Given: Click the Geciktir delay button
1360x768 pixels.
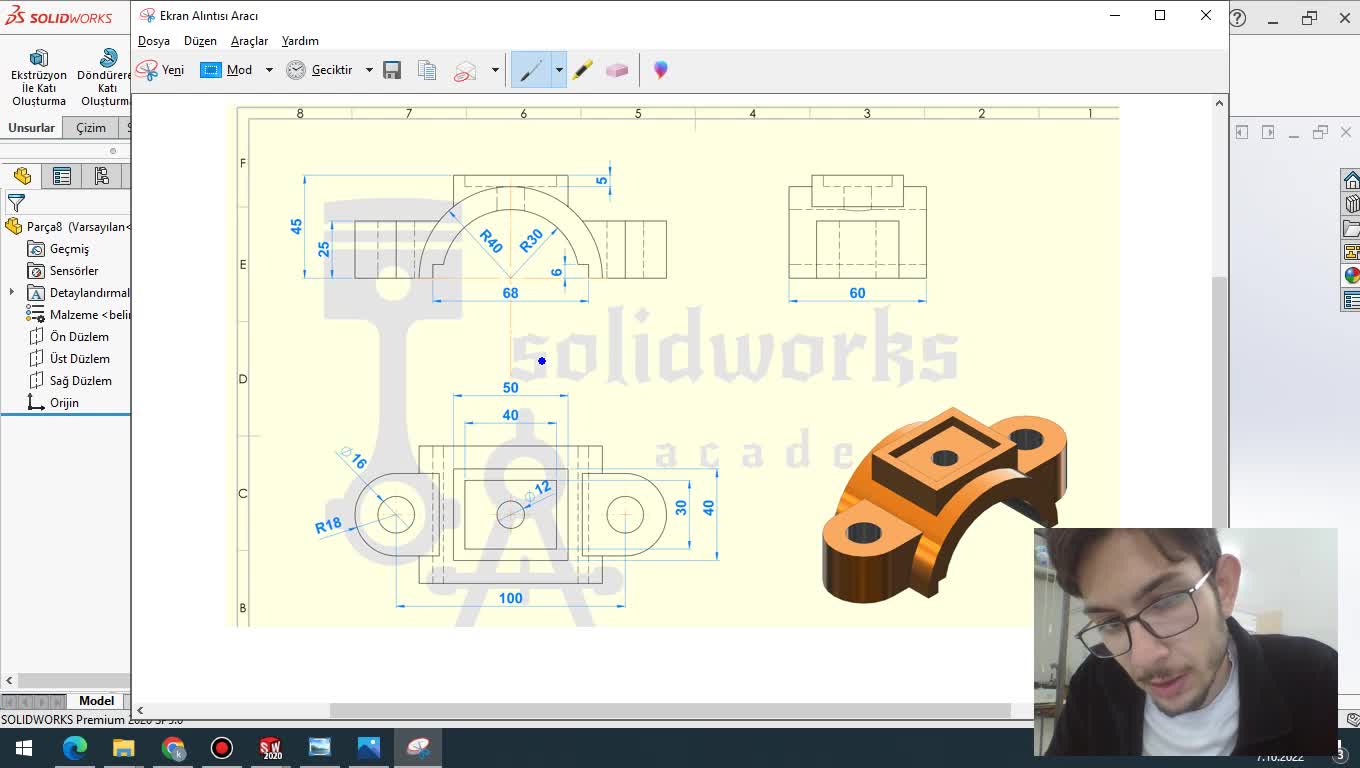Looking at the screenshot, I should click(x=320, y=70).
